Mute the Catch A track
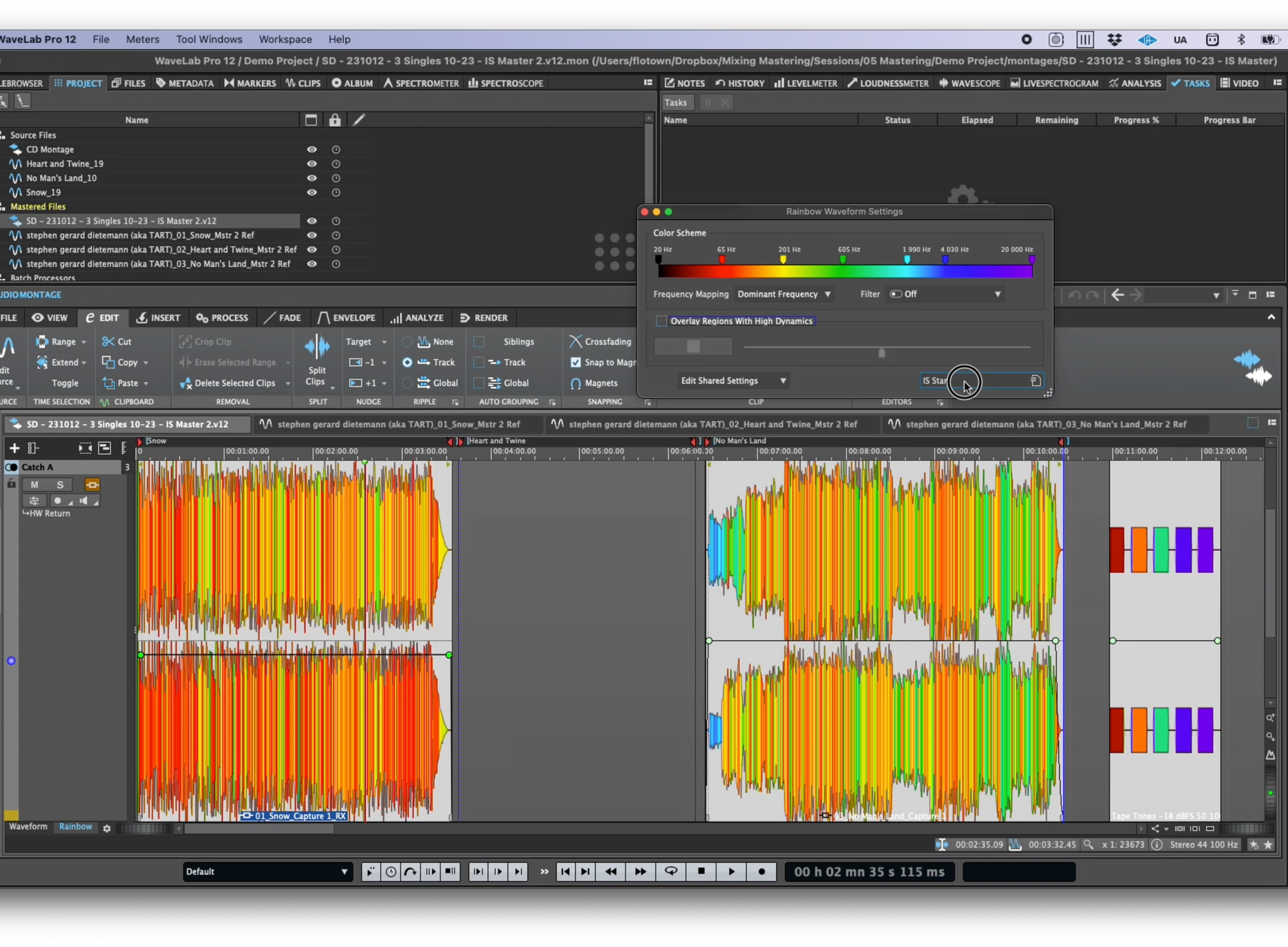1288x947 pixels. point(34,485)
